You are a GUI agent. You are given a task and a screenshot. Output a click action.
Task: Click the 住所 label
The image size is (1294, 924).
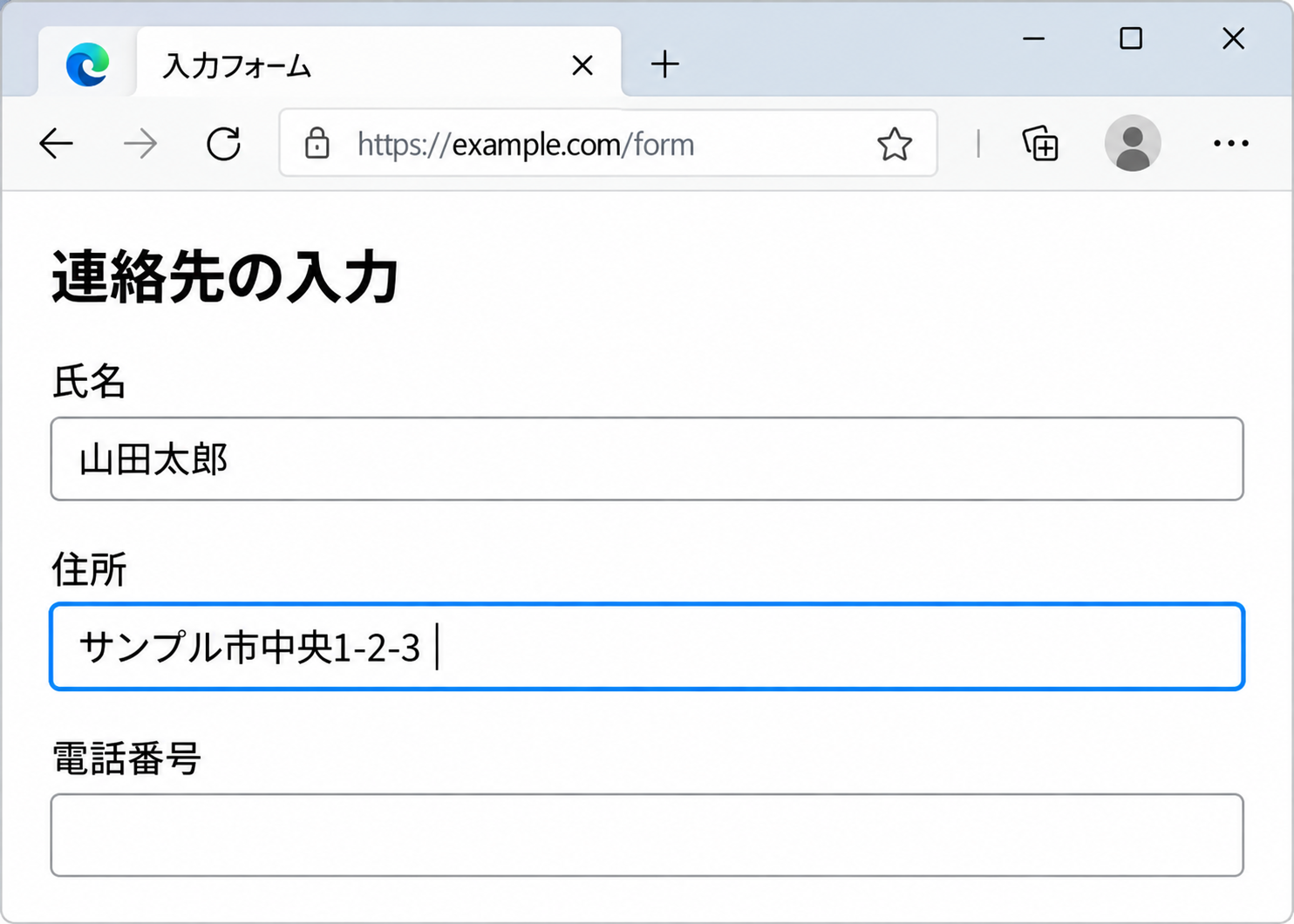[x=89, y=569]
